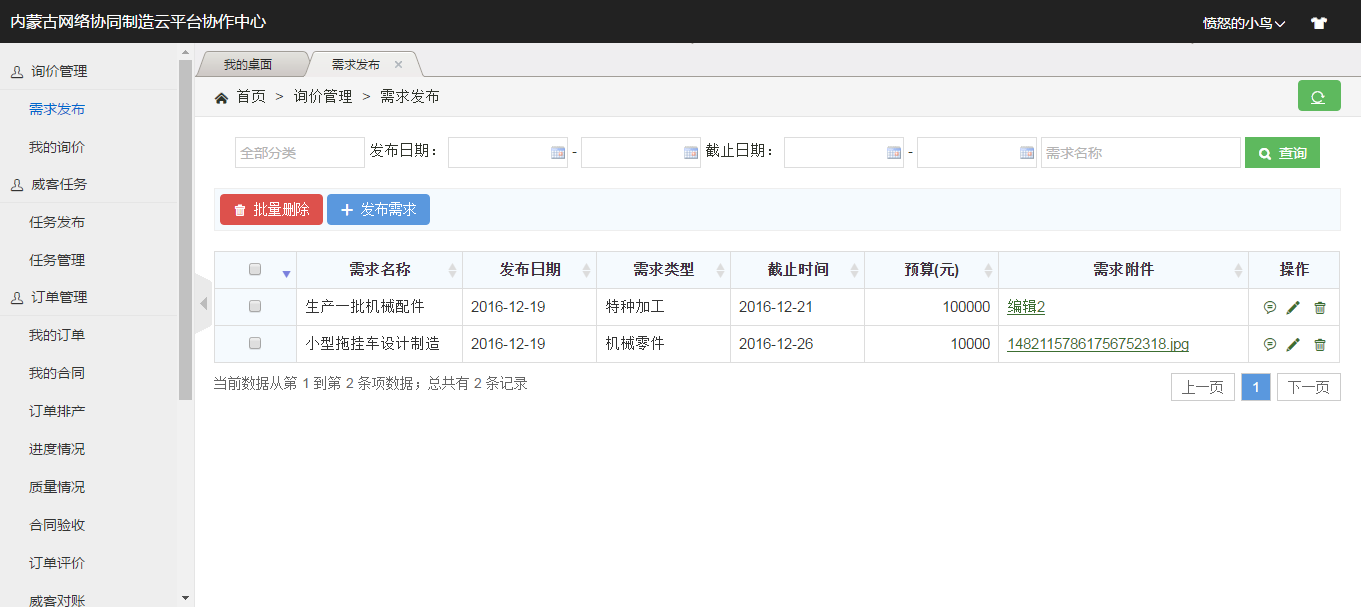Collapse the sidebar with the left arrow handle
This screenshot has width=1361, height=607.
[203, 302]
